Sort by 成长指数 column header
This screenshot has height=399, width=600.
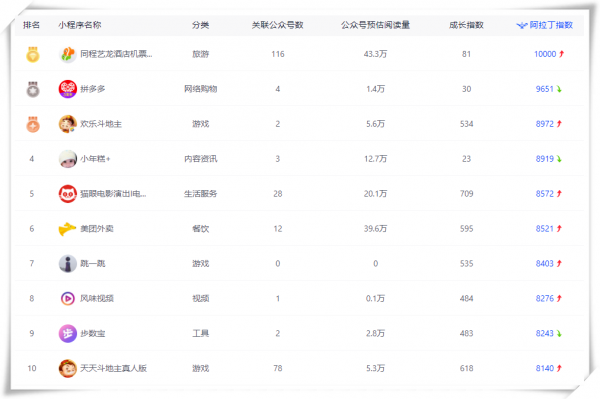[466, 25]
